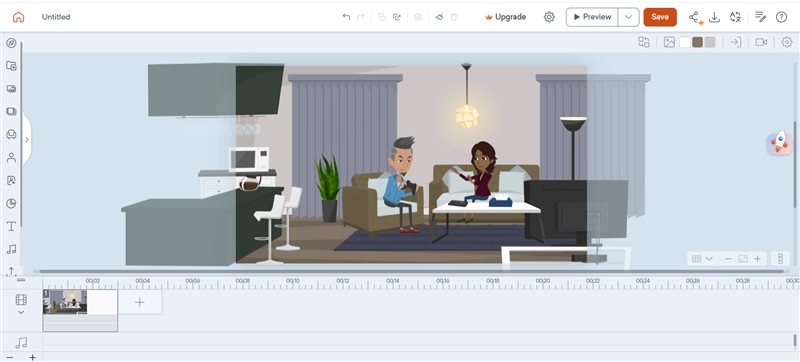Viewport: 800px width, 362px height.
Task: Zoom out the stage with the minus button
Action: click(728, 259)
